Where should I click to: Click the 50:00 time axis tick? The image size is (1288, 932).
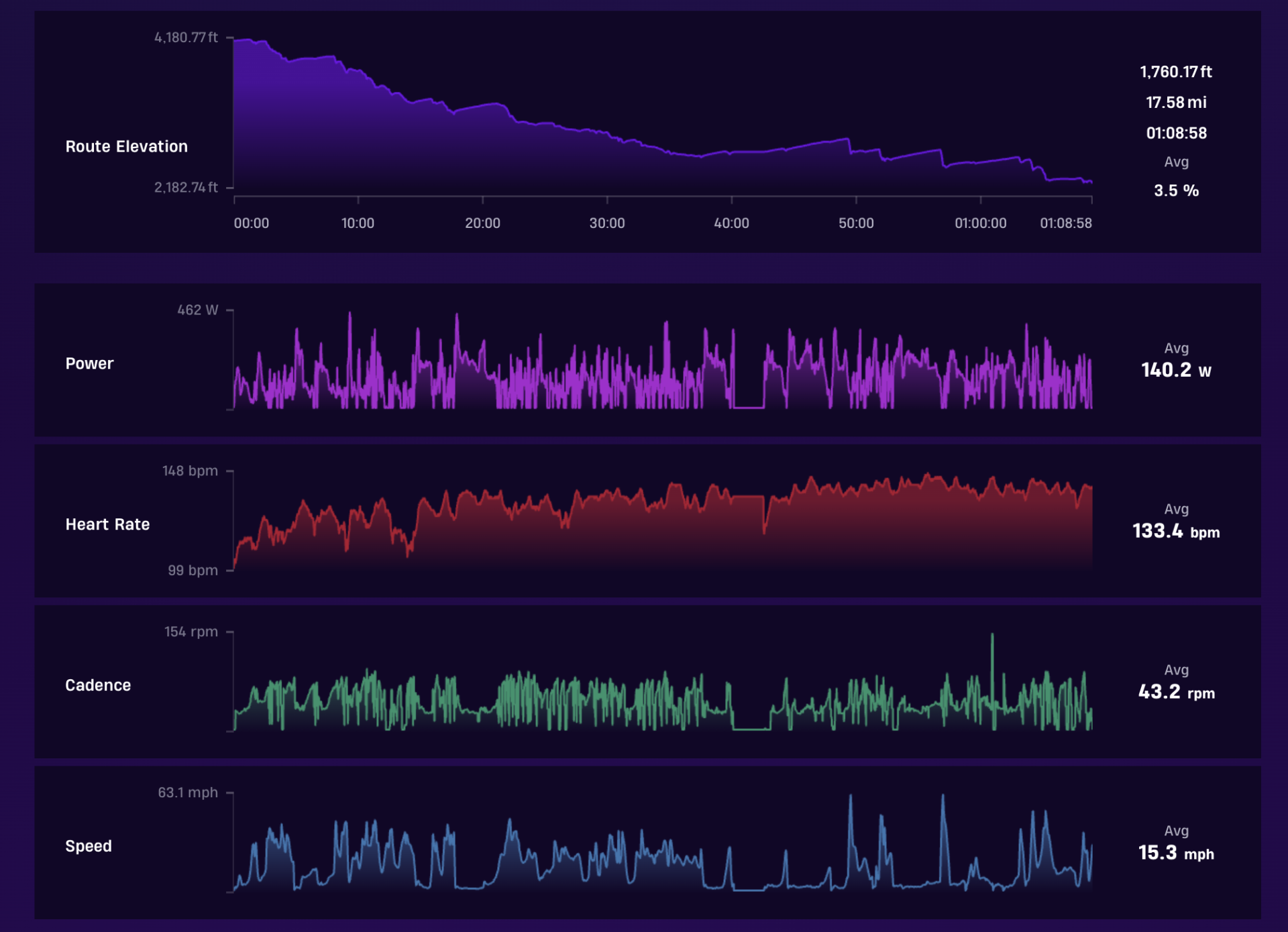coord(856,223)
